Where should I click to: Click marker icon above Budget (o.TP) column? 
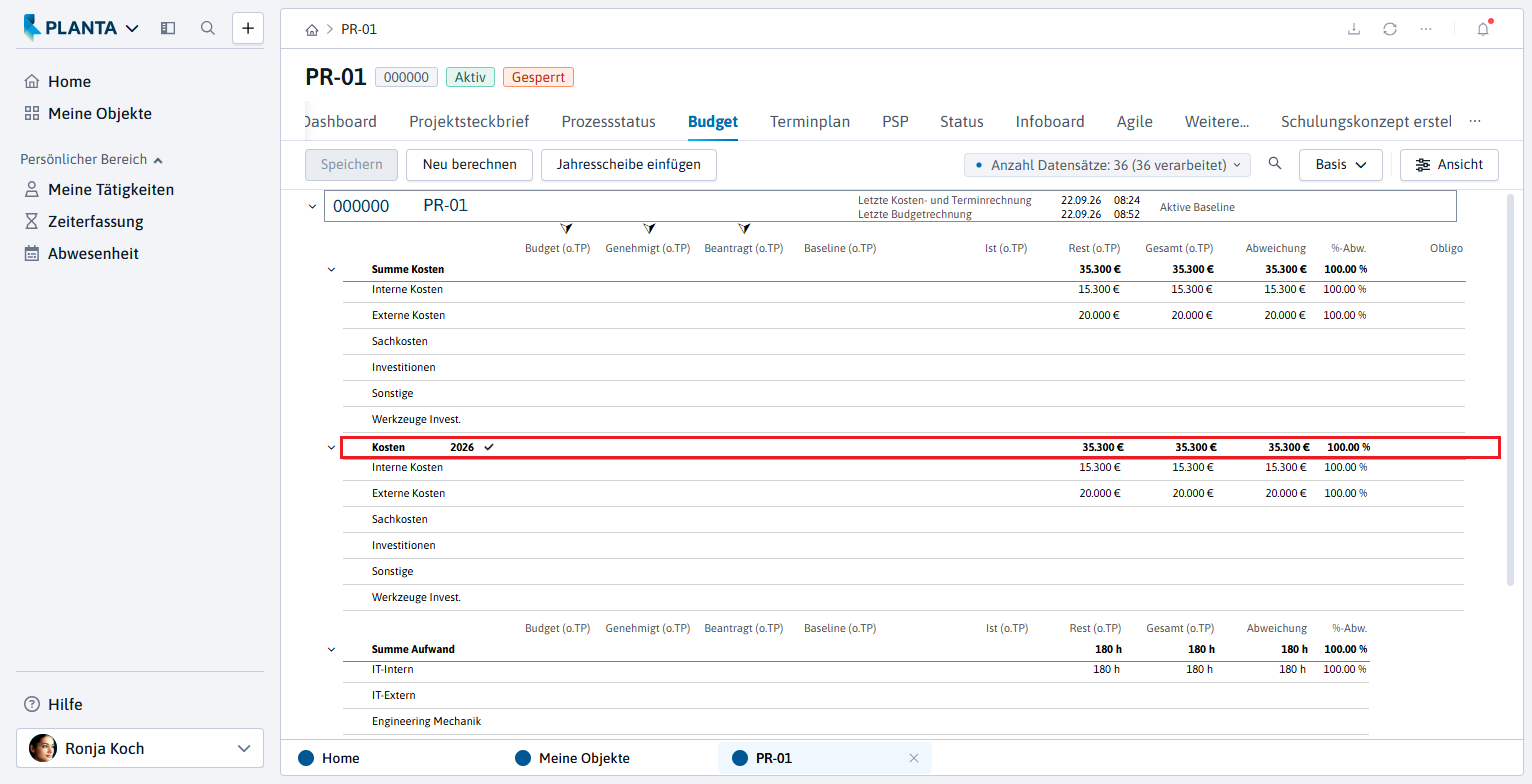point(566,229)
